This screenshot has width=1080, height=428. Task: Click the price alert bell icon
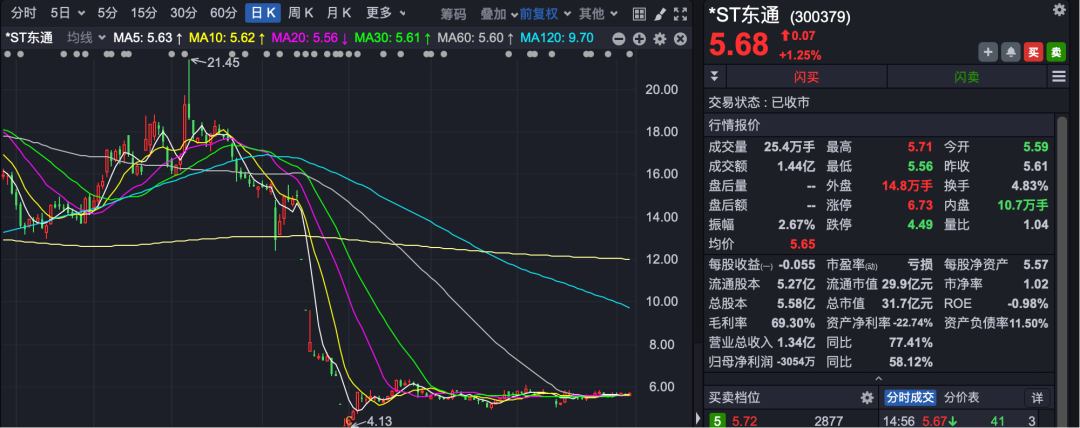point(1011,52)
